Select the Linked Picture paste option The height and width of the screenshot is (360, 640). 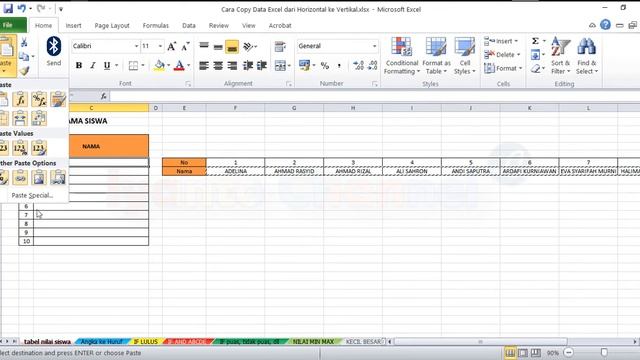(58, 178)
